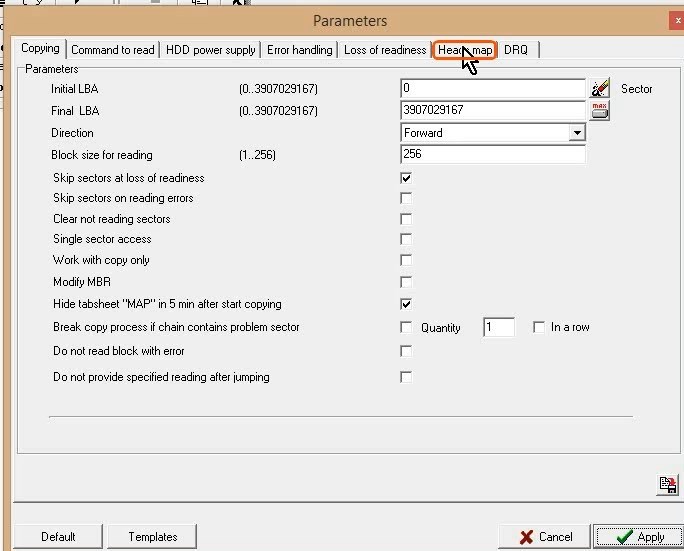Enable Skip sectors on reading errors
This screenshot has height=551, width=684.
[406, 198]
